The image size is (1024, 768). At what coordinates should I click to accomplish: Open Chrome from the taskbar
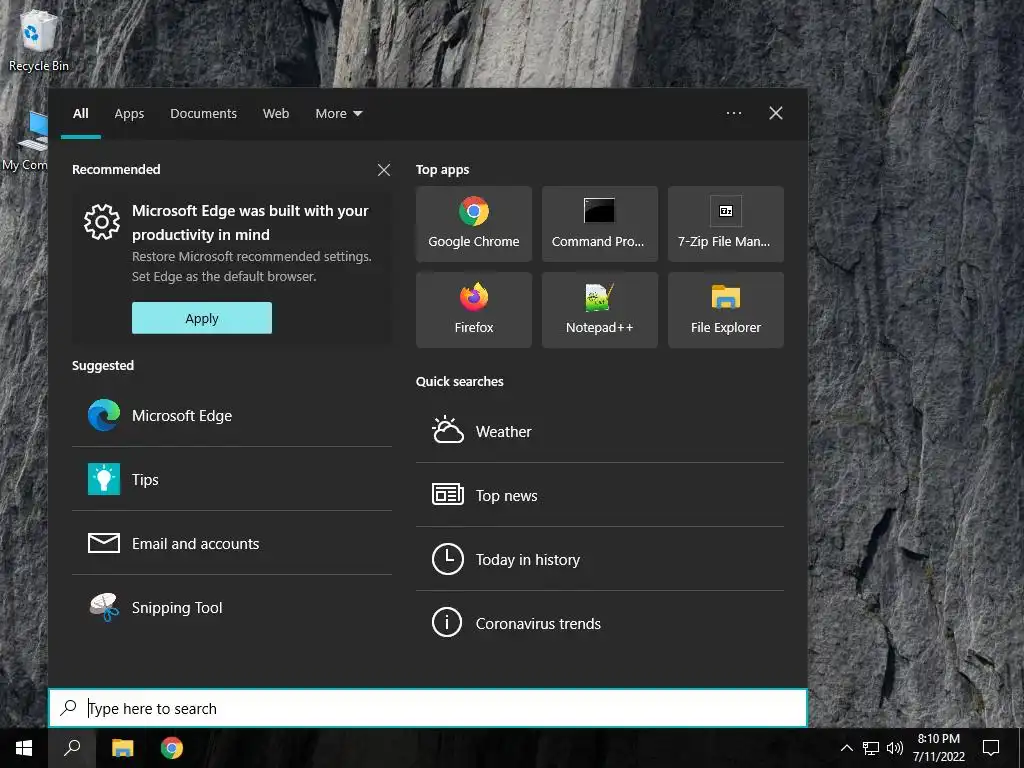tap(172, 748)
